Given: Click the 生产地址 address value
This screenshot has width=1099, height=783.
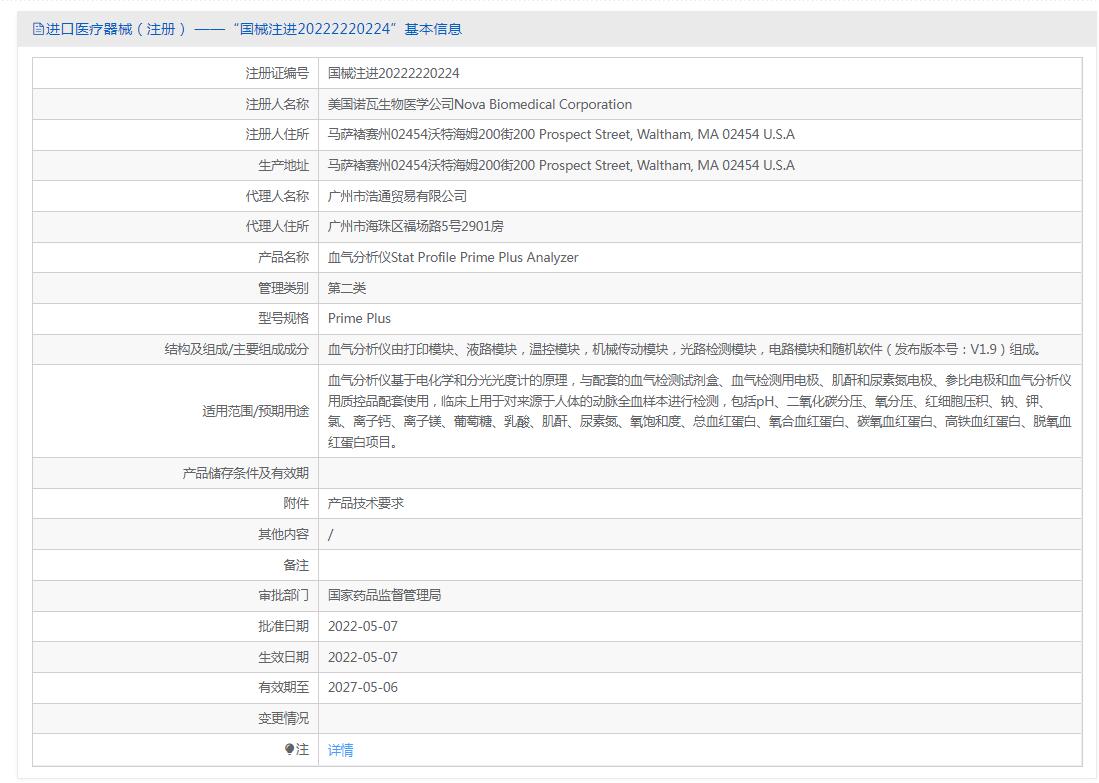Looking at the screenshot, I should [x=561, y=166].
